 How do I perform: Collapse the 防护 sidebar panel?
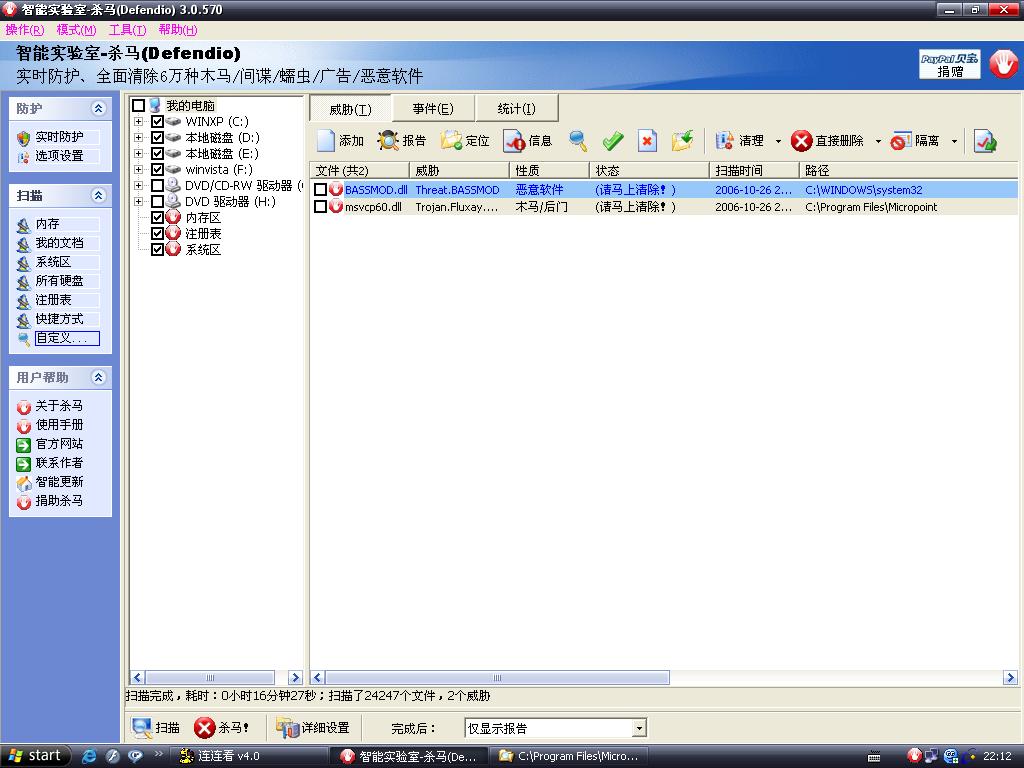coord(99,108)
